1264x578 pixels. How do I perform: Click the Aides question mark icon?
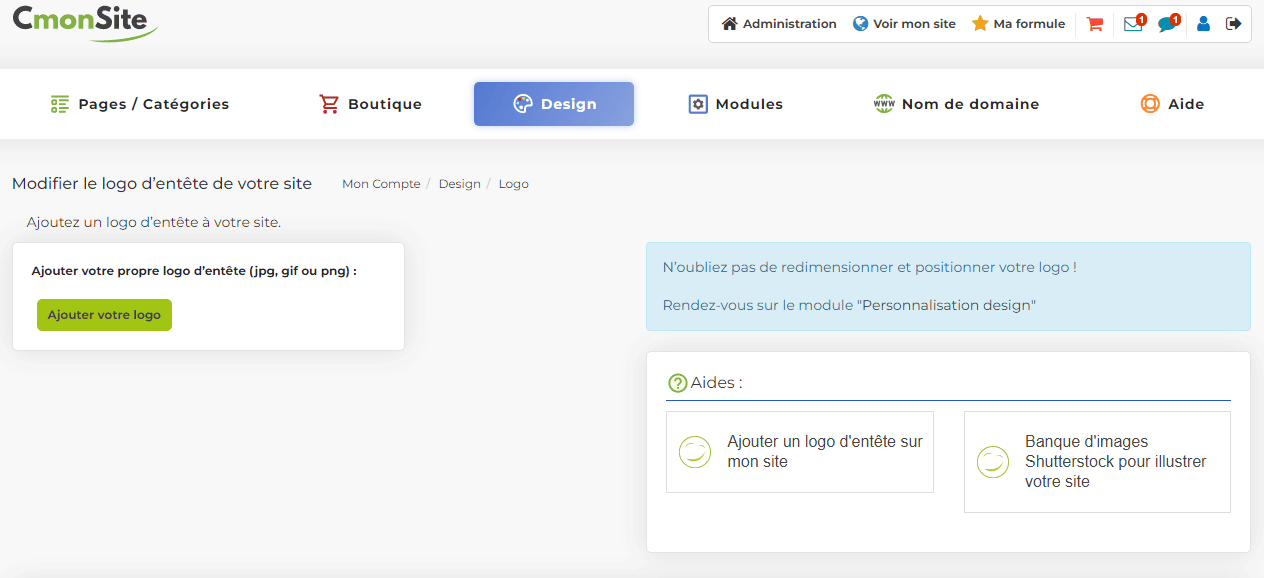coord(677,383)
